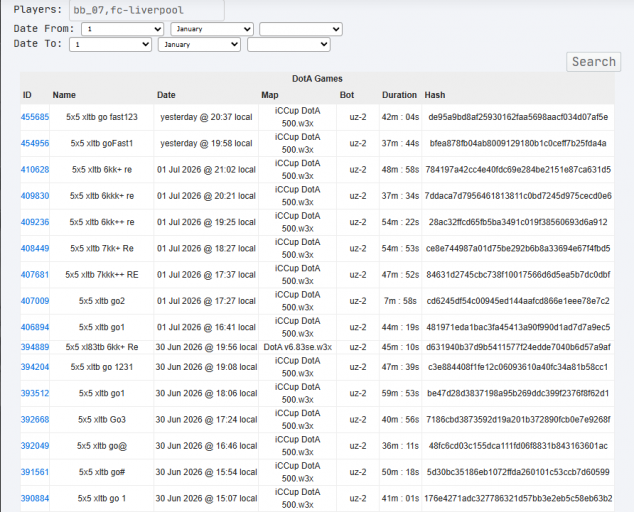Open game ID 455685

(35, 117)
